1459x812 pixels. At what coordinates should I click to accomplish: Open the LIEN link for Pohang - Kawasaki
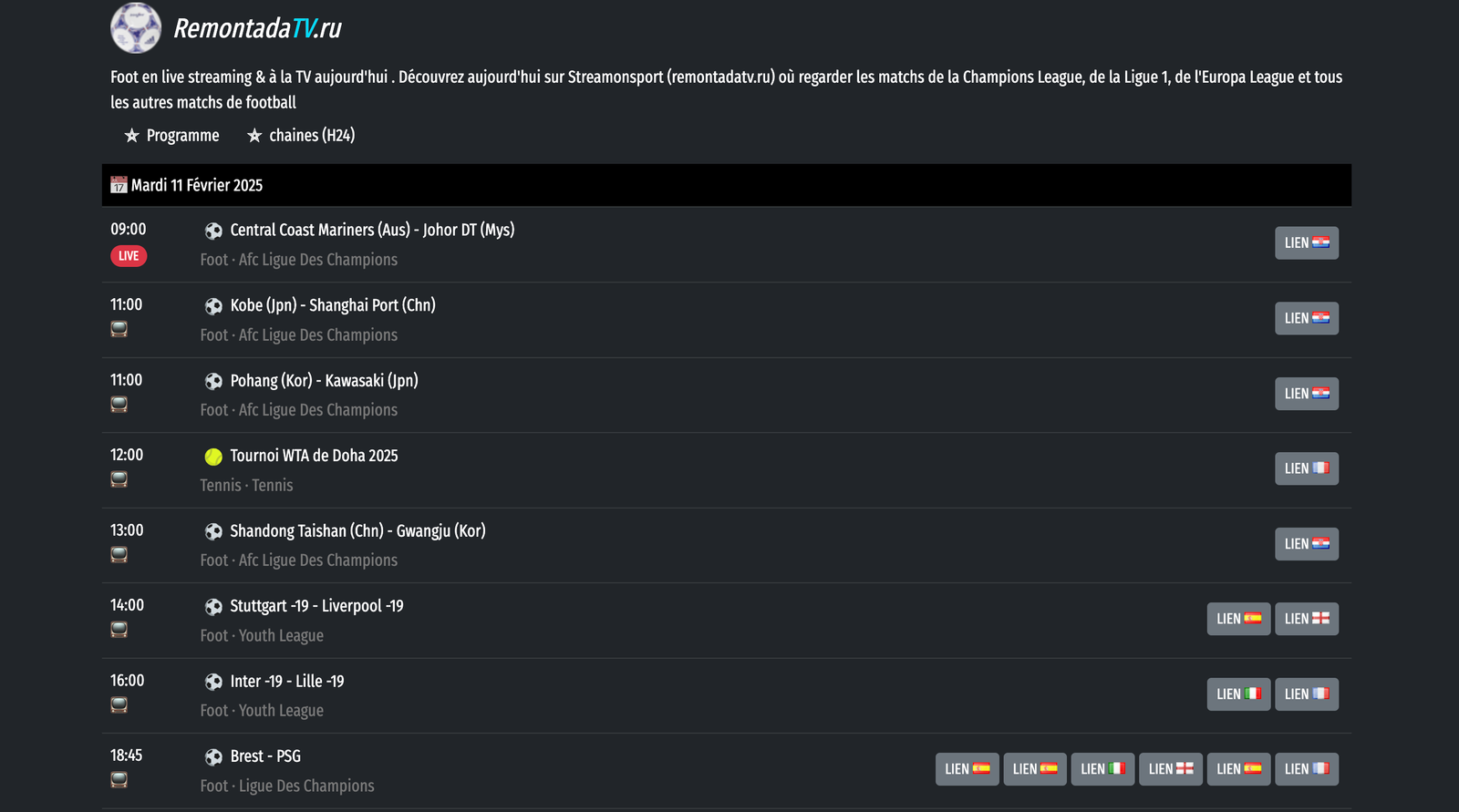[1307, 394]
